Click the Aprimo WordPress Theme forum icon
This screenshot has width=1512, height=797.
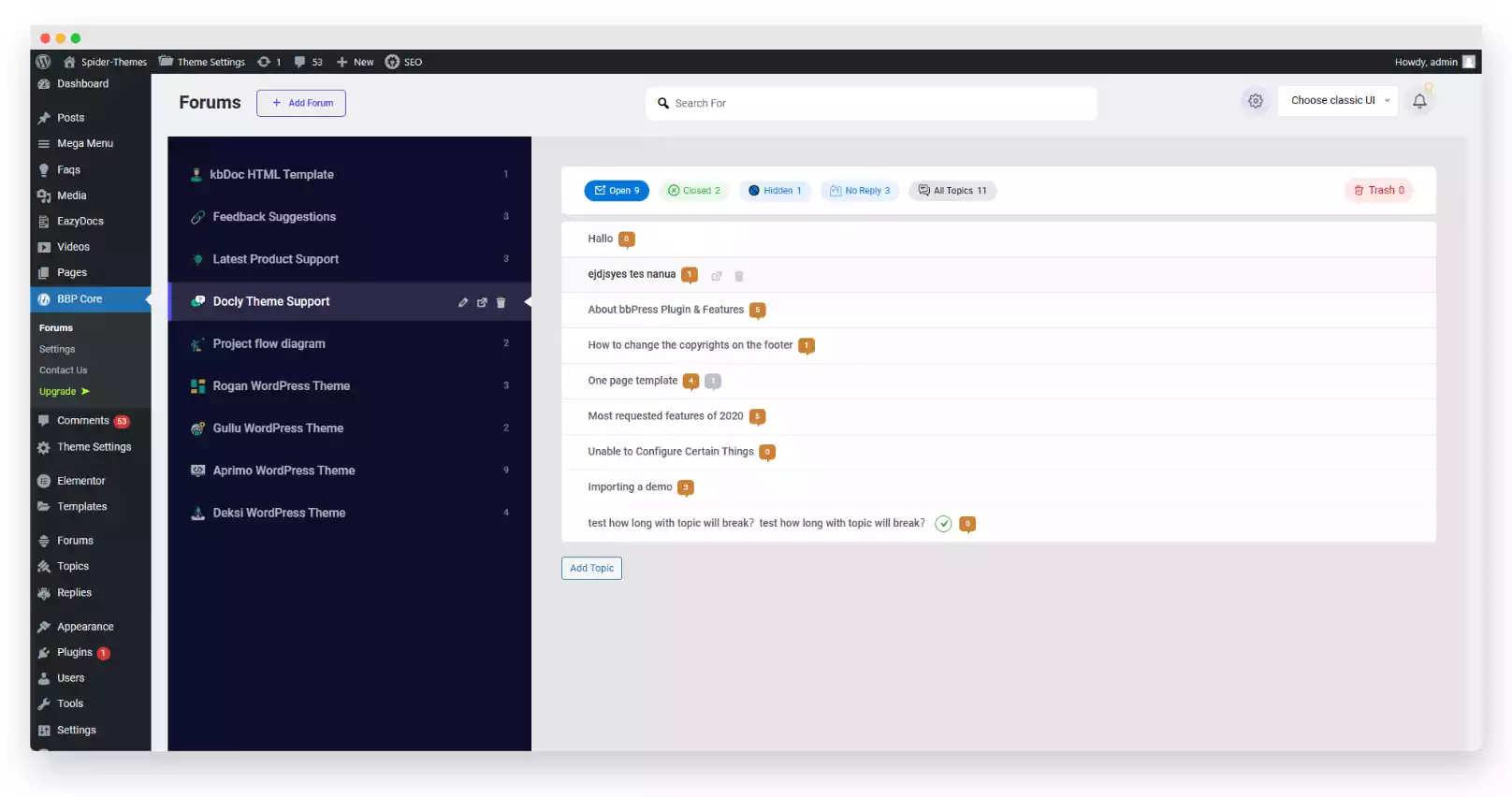tap(197, 471)
